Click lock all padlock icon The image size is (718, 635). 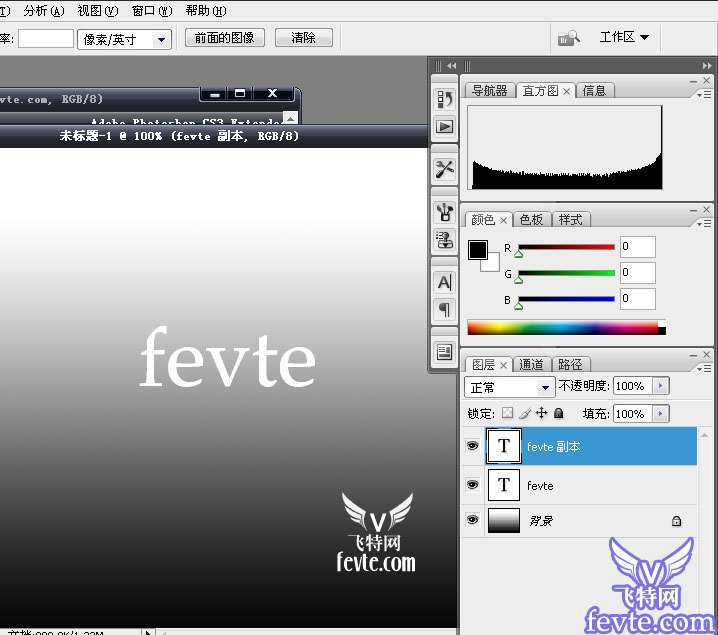558,413
